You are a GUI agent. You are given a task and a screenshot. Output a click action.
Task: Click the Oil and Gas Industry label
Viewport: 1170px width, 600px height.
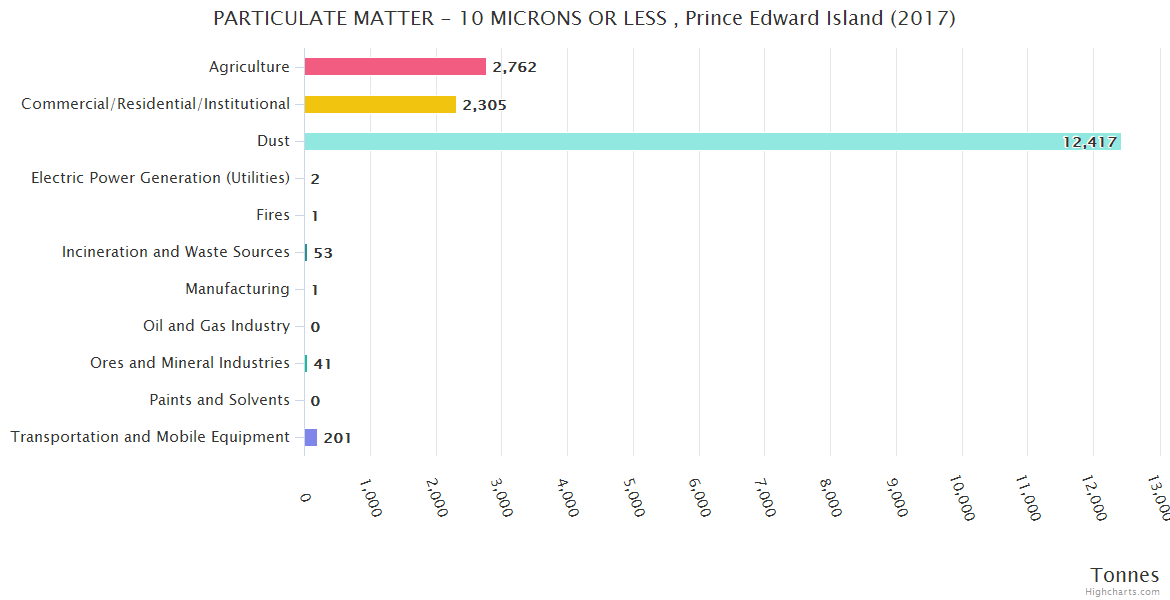[x=216, y=326]
